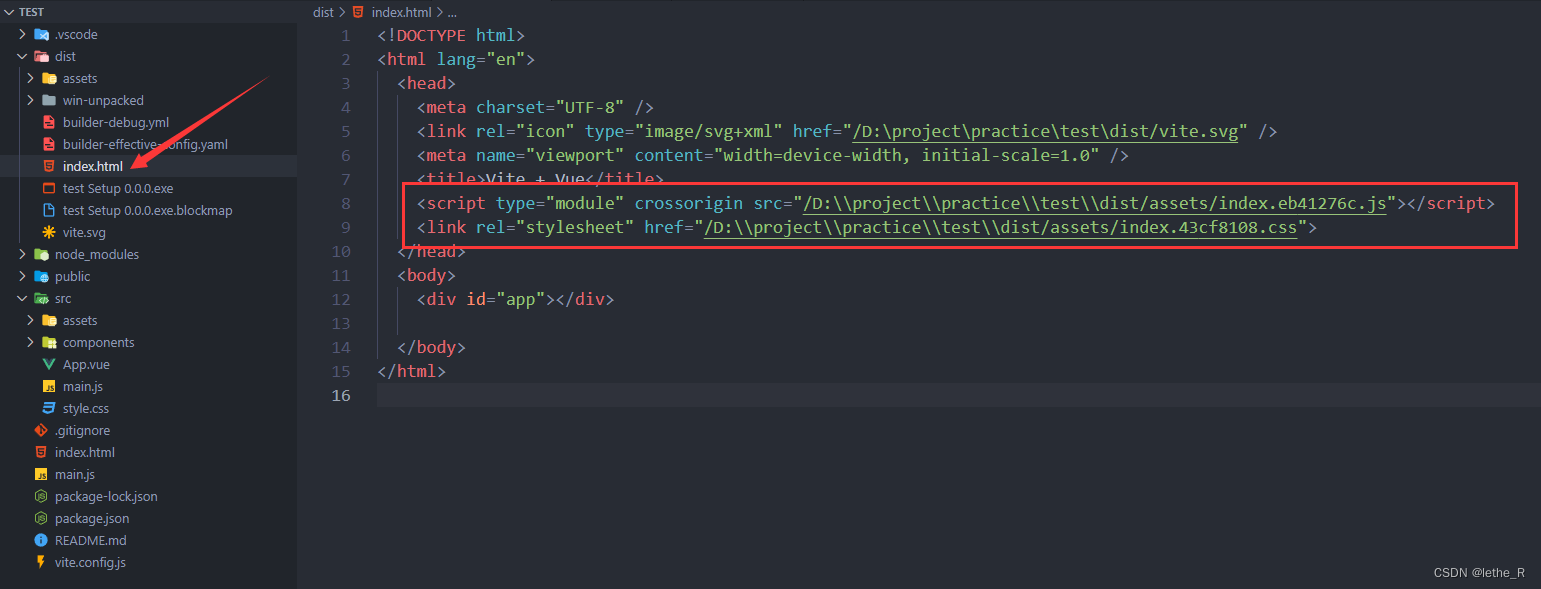The width and height of the screenshot is (1541, 589).
Task: Click the src folder icon
Action: tap(41, 298)
